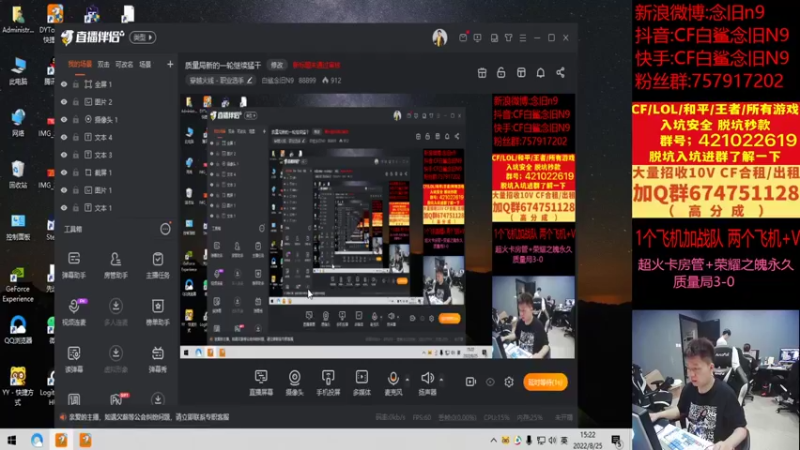Hide the 截屏 1 layer
The width and height of the screenshot is (800, 450).
[64, 172]
